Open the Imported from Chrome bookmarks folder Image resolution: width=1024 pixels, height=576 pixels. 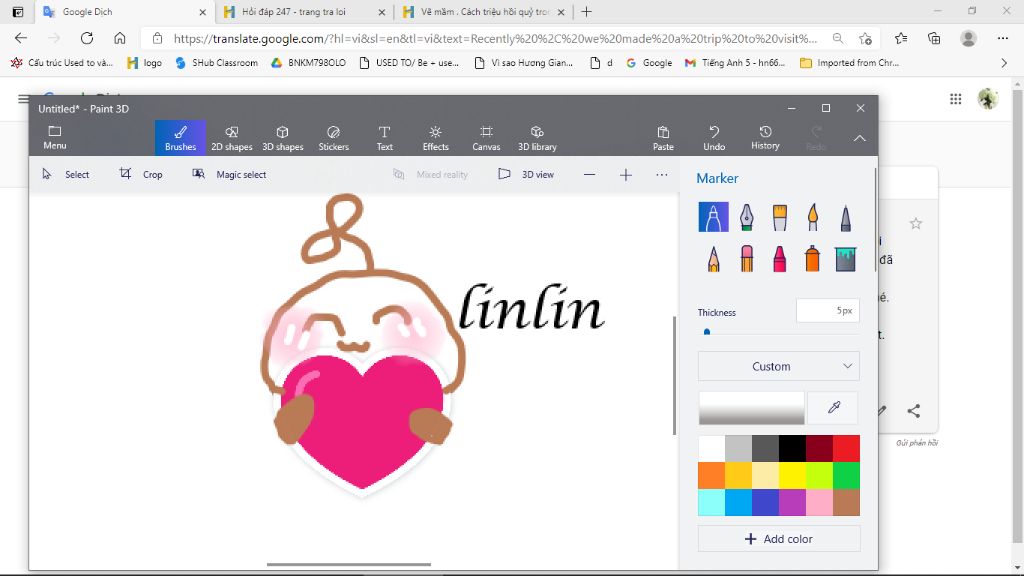850,63
